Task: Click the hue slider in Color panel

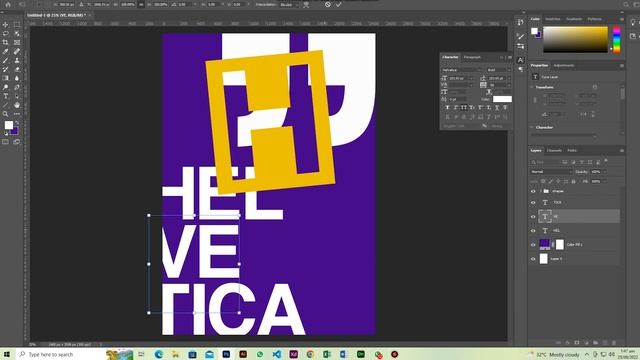Action: pyautogui.click(x=616, y=40)
